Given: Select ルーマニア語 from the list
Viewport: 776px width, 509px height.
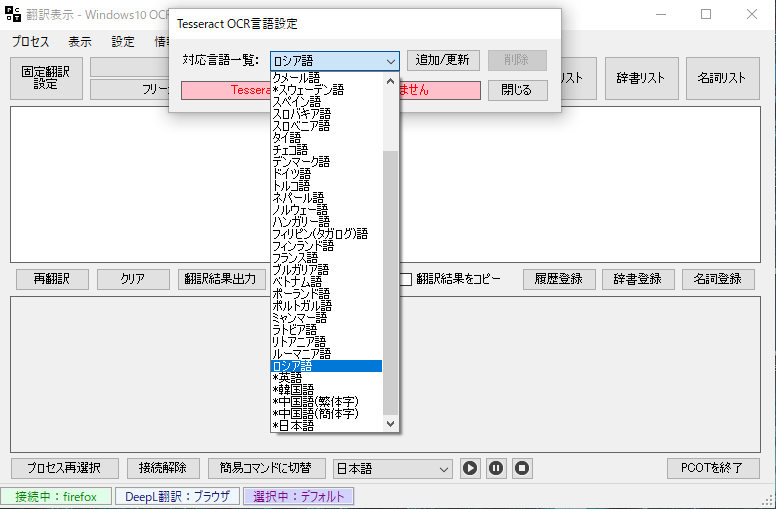Looking at the screenshot, I should click(x=327, y=354).
